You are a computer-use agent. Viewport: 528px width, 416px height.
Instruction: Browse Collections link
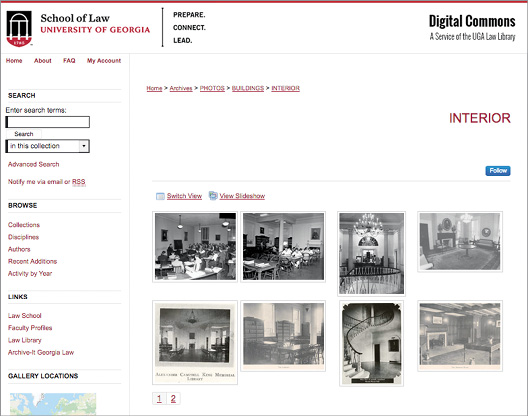(x=24, y=225)
